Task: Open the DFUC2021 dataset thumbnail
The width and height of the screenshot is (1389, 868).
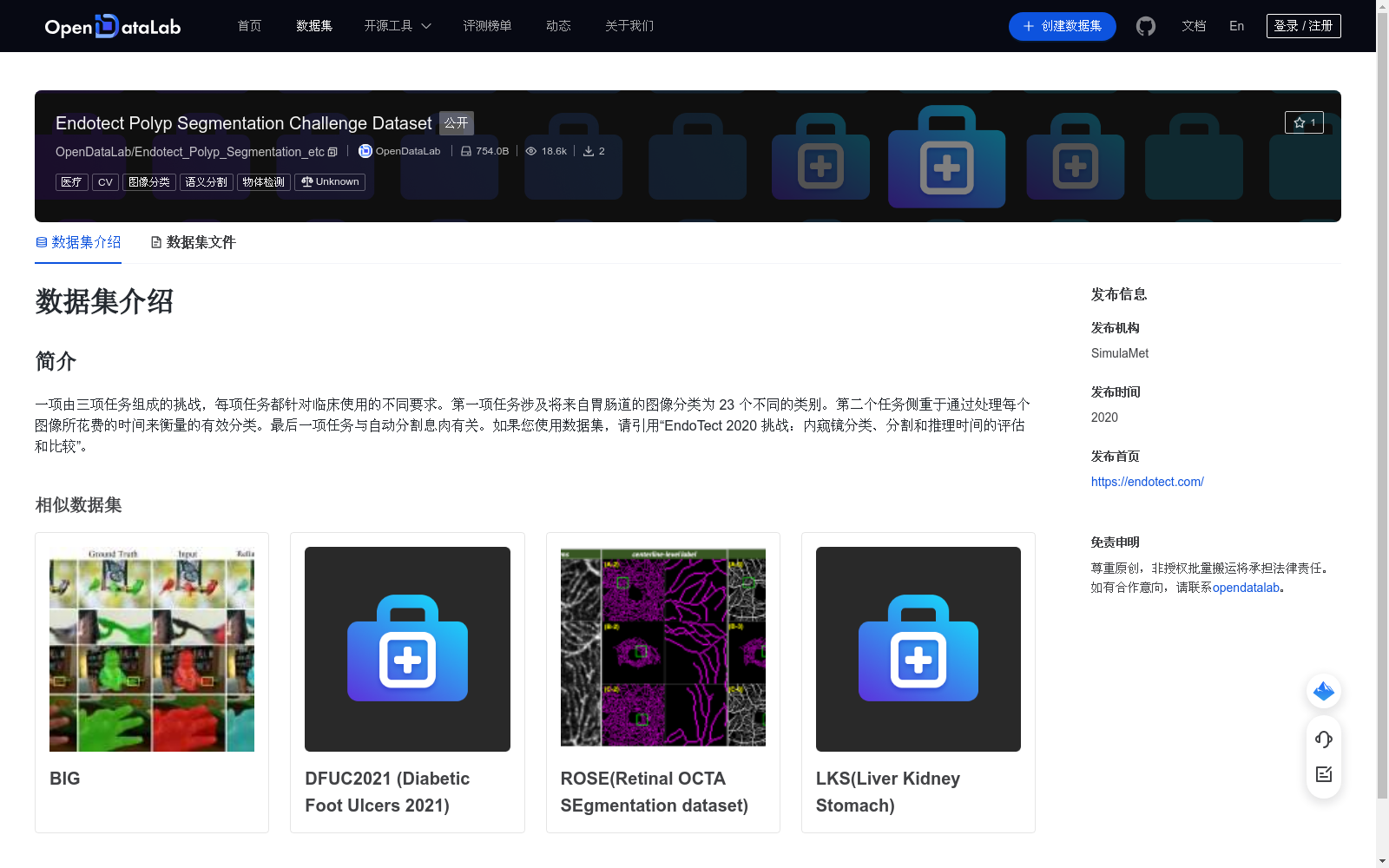Action: [x=407, y=649]
